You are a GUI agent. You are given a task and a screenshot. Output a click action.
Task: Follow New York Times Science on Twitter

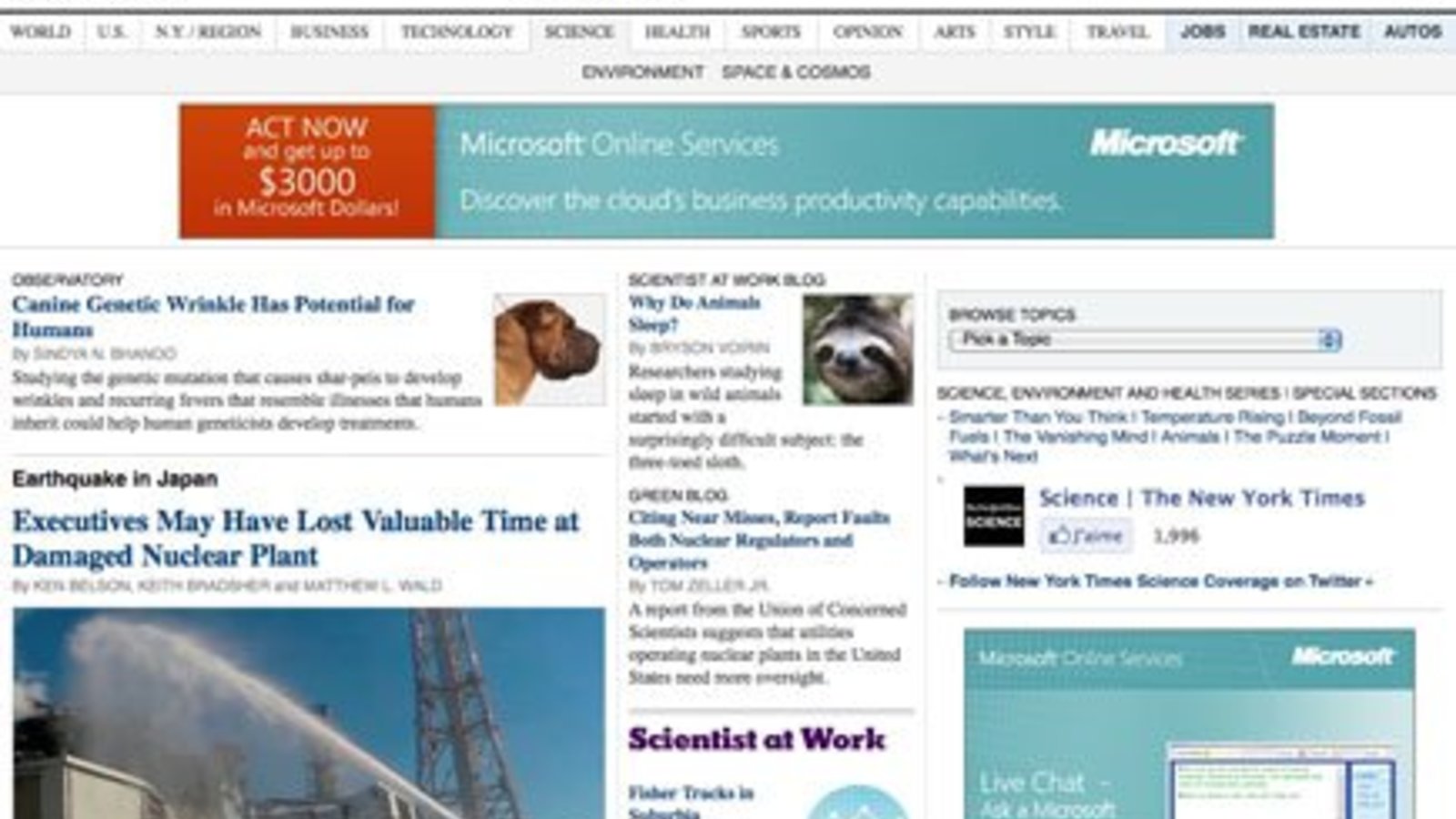pos(1160,581)
